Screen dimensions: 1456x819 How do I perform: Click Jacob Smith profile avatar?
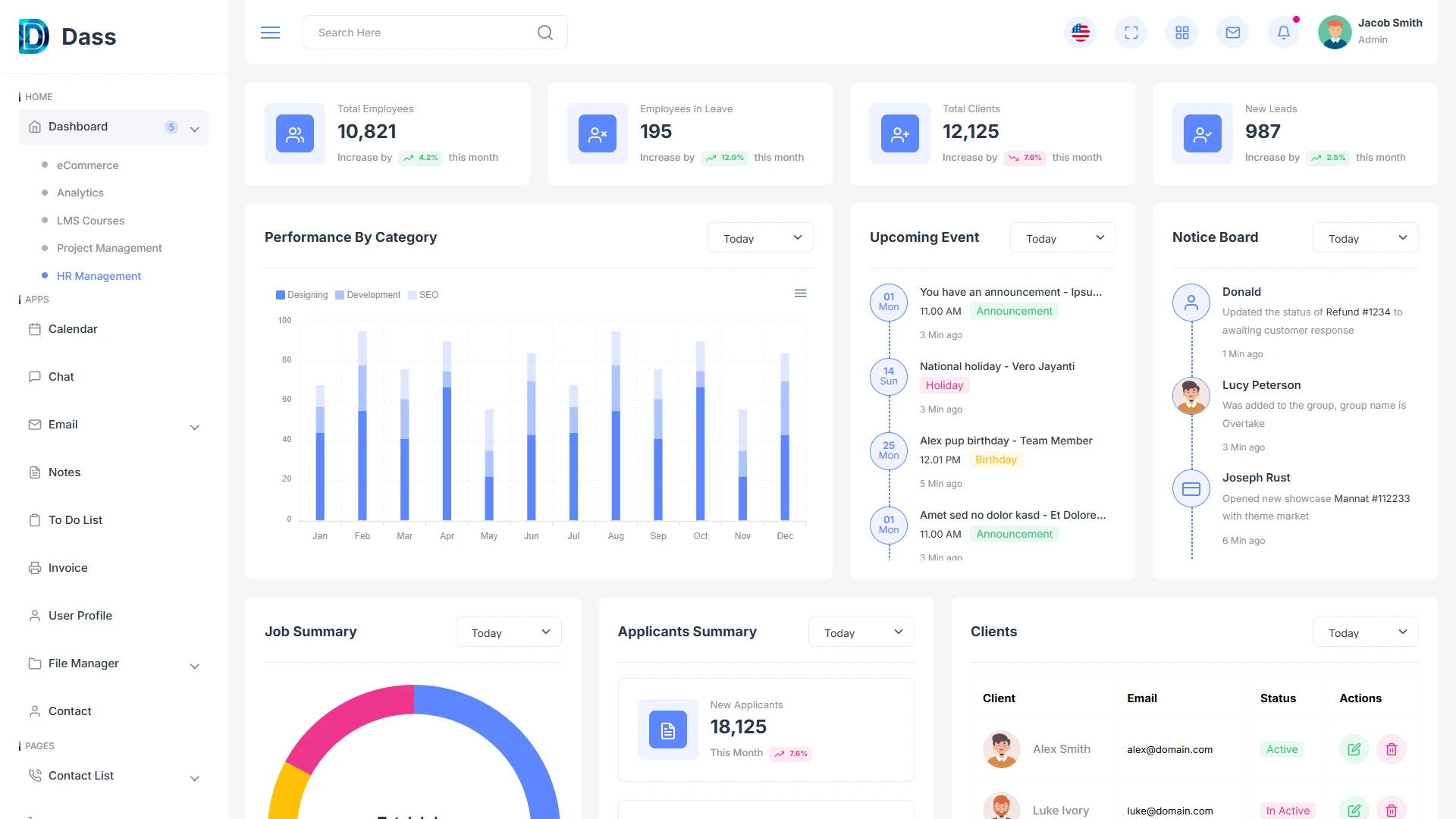click(x=1335, y=33)
